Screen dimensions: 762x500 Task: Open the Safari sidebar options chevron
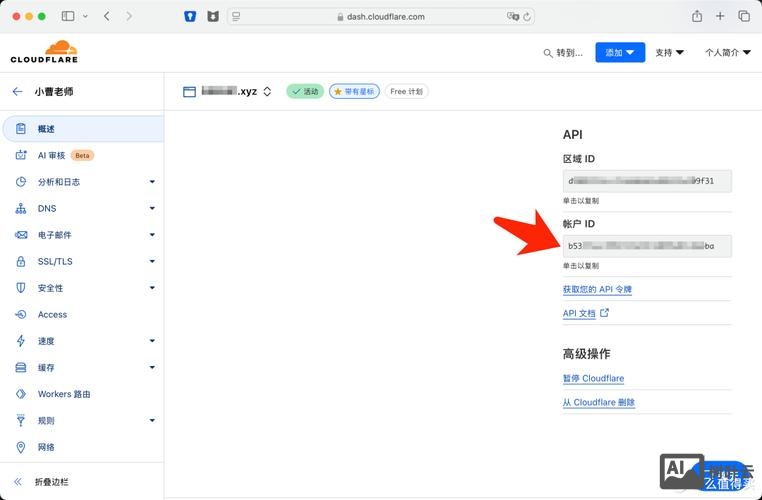point(86,16)
